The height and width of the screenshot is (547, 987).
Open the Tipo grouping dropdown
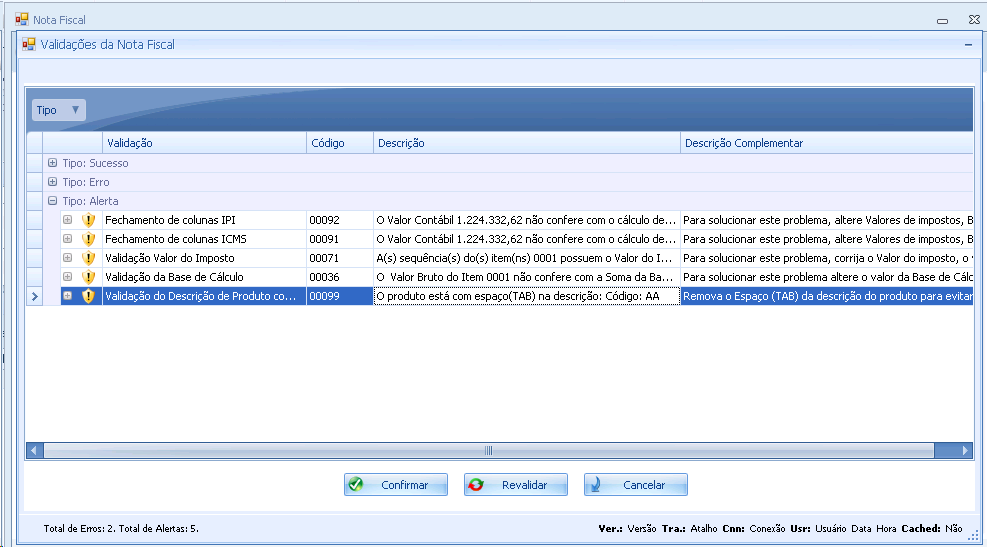[x=59, y=110]
